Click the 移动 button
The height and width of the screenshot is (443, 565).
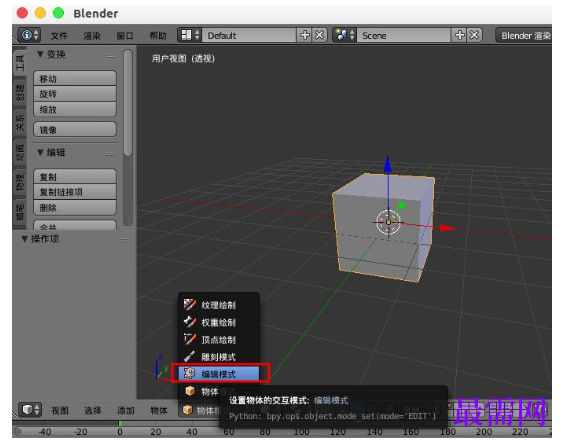pyautogui.click(x=75, y=79)
